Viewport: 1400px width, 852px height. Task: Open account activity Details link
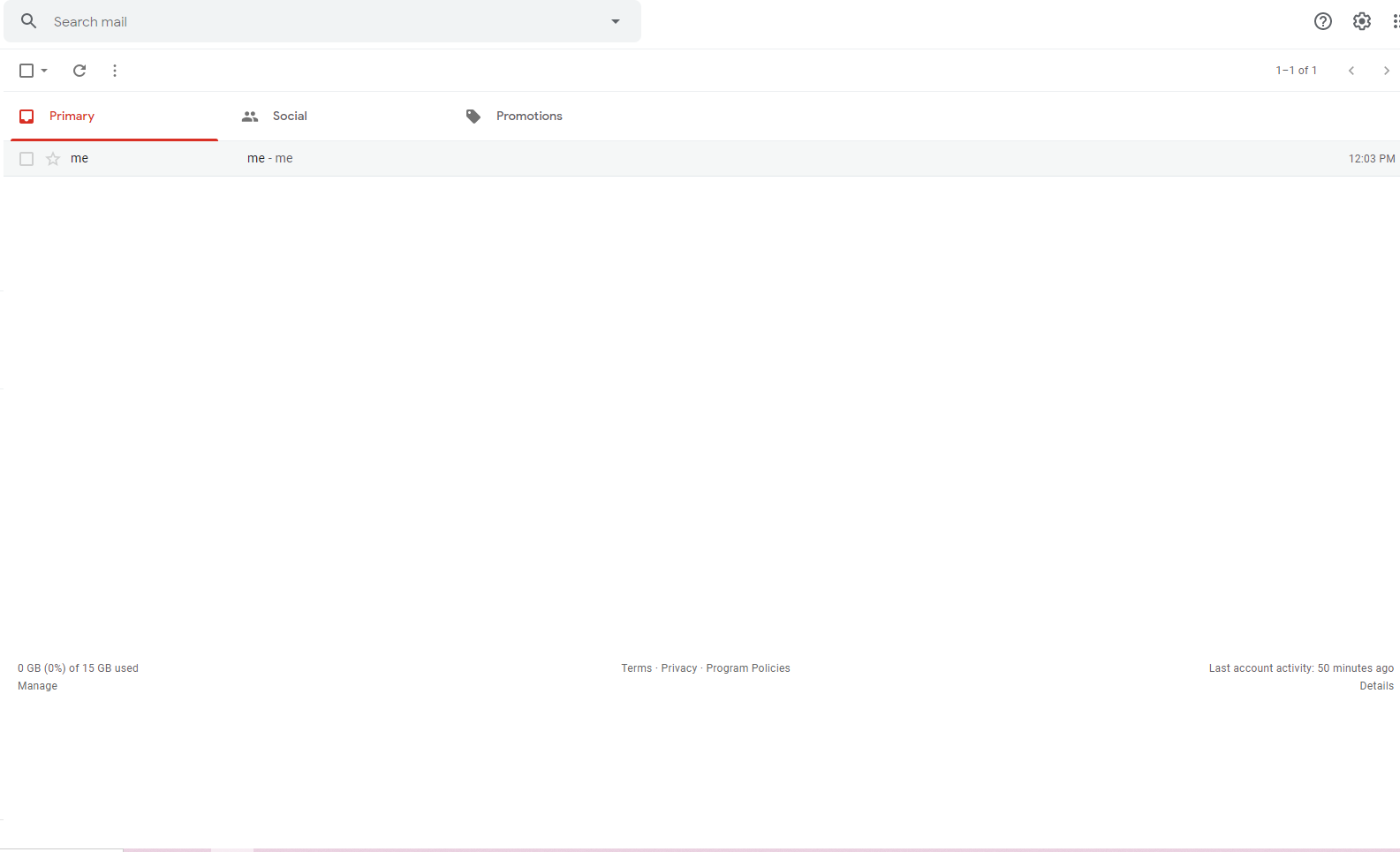coord(1377,686)
